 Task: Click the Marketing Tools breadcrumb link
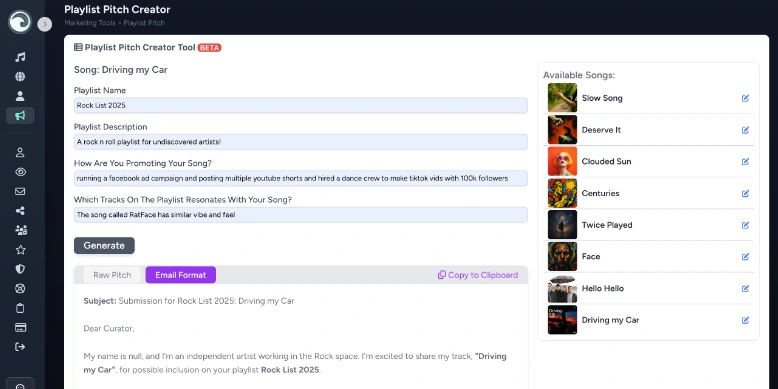tap(90, 23)
